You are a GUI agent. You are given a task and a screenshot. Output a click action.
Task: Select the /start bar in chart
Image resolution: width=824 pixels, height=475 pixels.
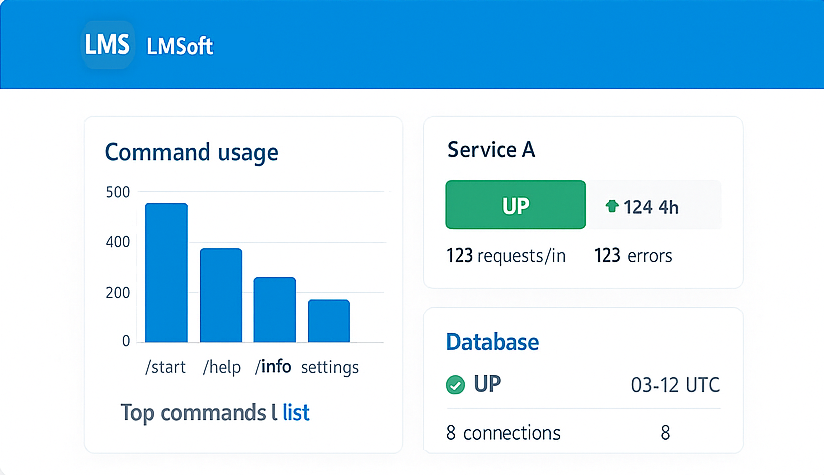click(166, 272)
